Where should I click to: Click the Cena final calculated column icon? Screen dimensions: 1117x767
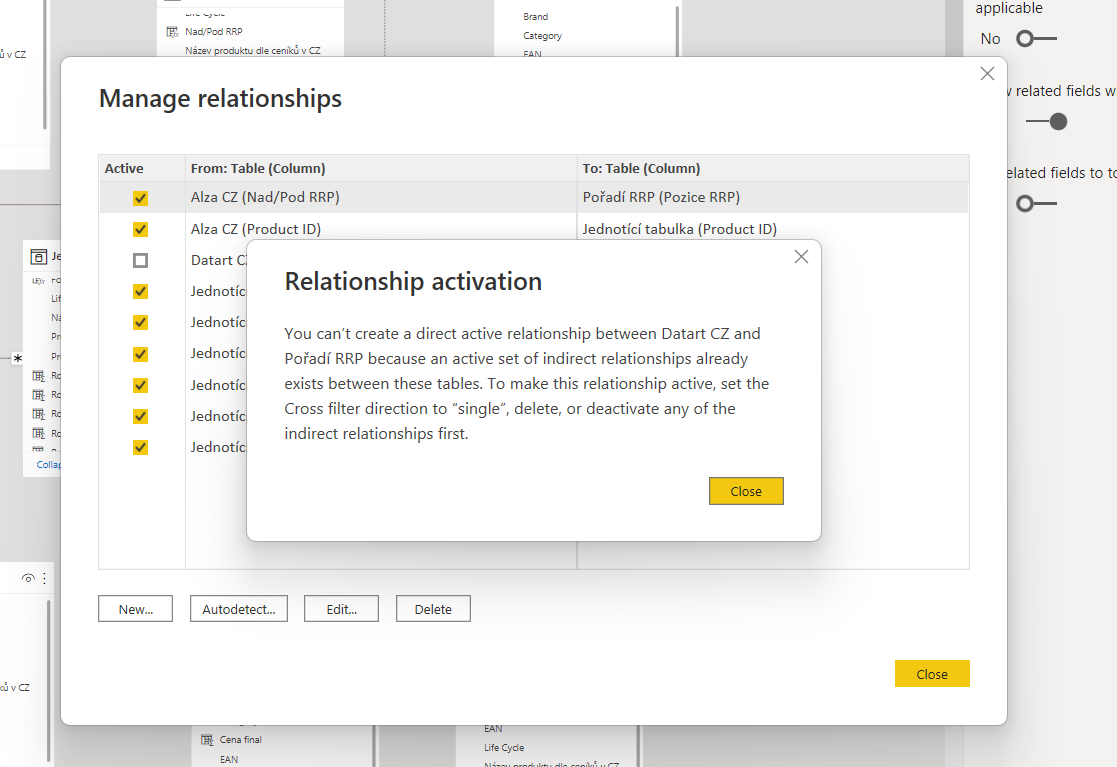[207, 740]
